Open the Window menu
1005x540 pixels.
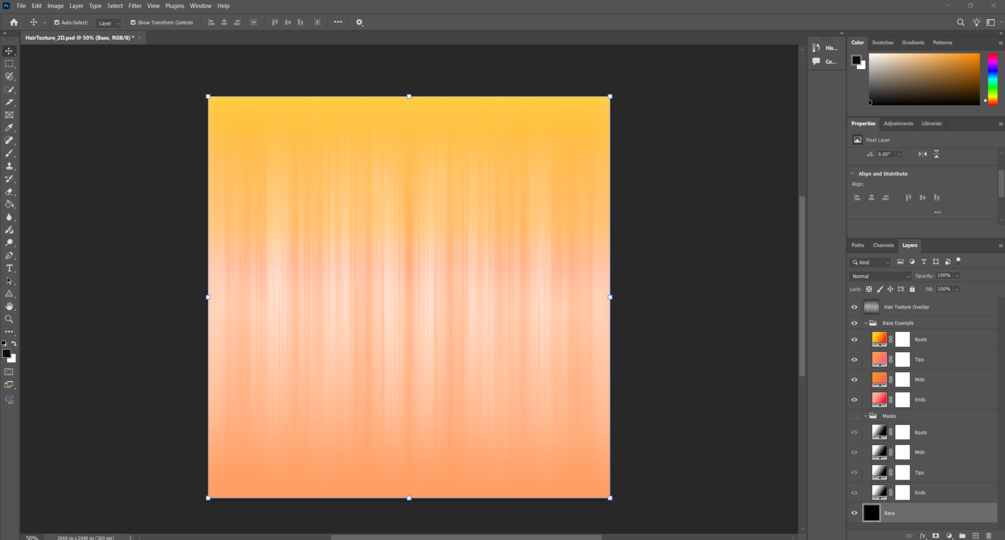click(201, 6)
